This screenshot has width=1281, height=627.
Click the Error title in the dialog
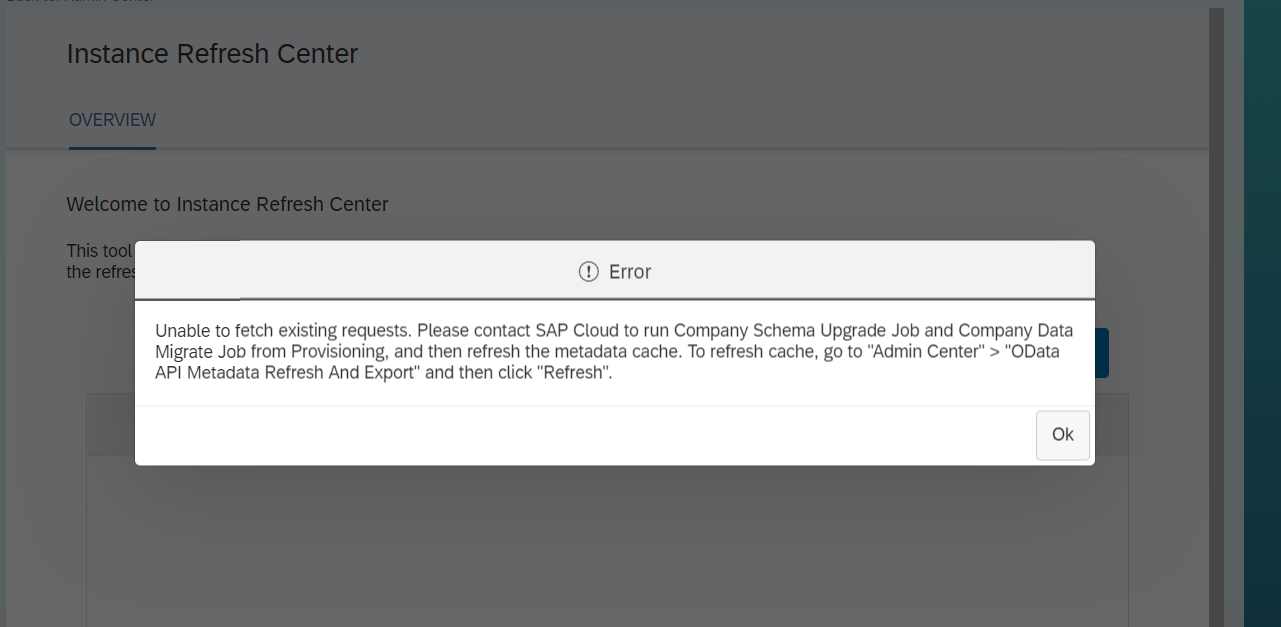coord(630,271)
